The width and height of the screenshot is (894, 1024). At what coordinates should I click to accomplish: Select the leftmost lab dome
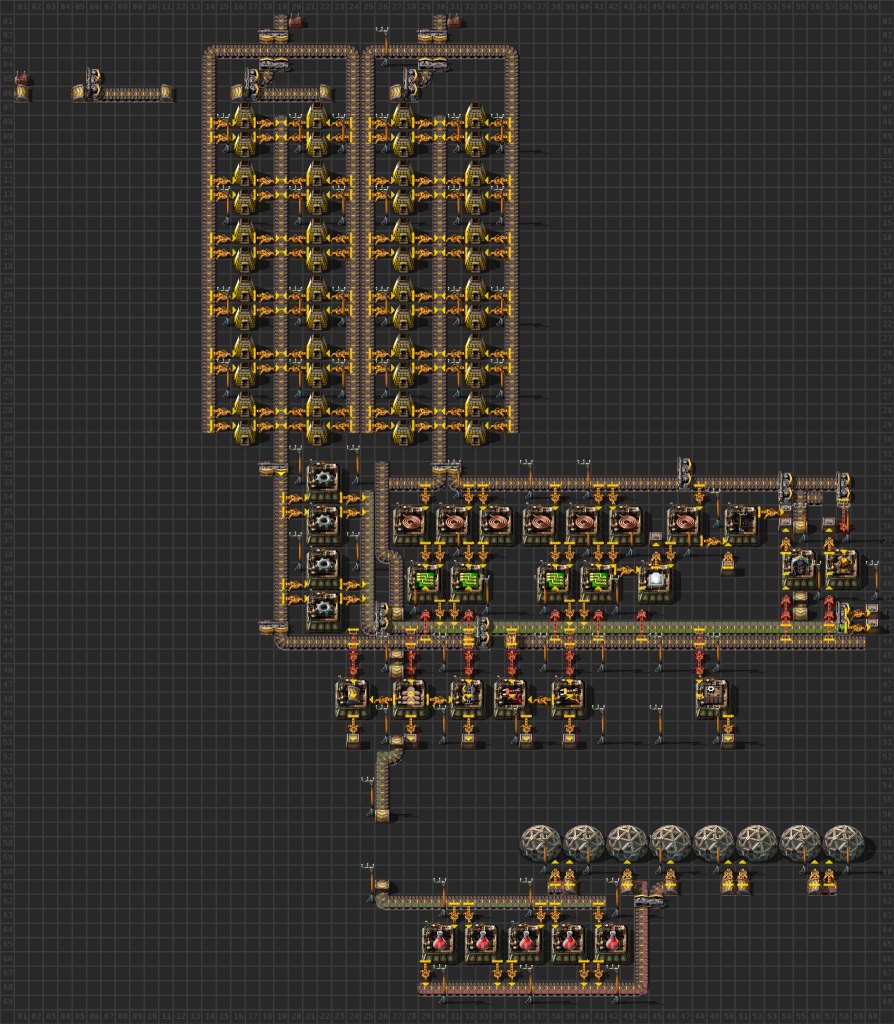coord(541,842)
